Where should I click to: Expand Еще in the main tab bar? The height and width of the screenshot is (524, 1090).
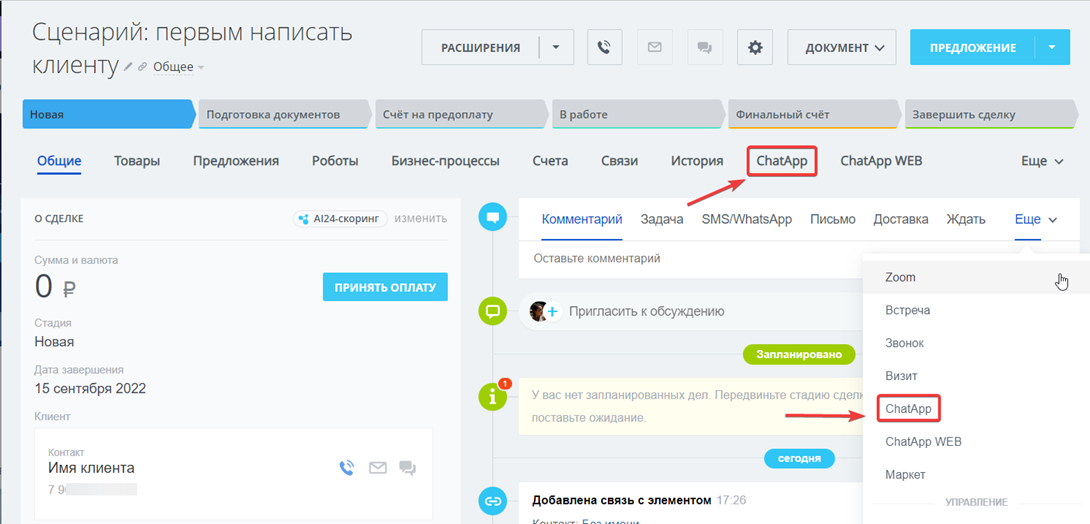tap(1042, 161)
